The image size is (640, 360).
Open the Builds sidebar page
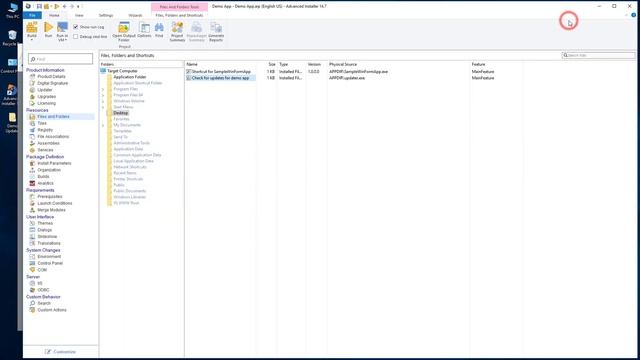click(43, 177)
